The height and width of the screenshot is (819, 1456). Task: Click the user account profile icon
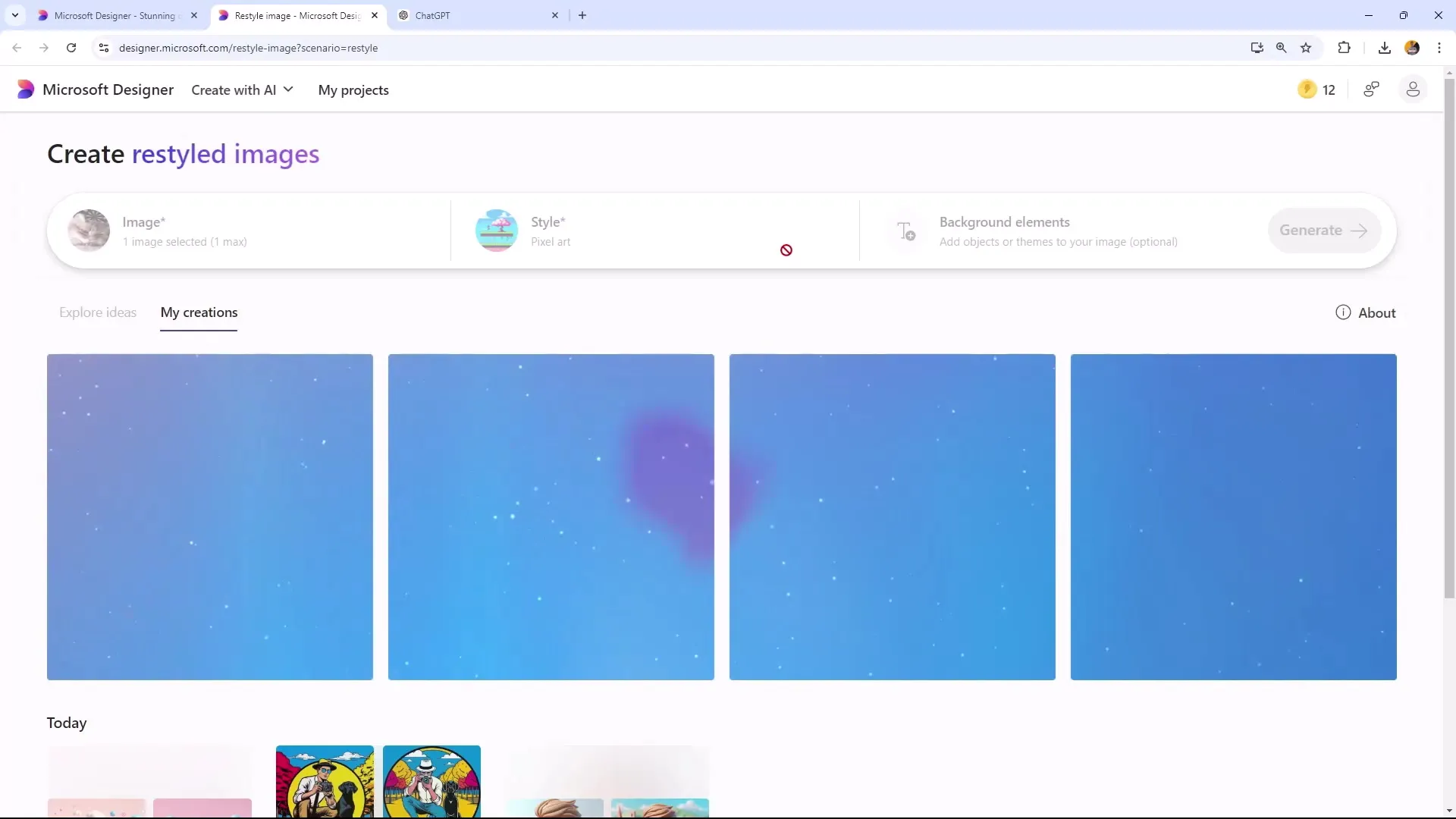pyautogui.click(x=1413, y=90)
